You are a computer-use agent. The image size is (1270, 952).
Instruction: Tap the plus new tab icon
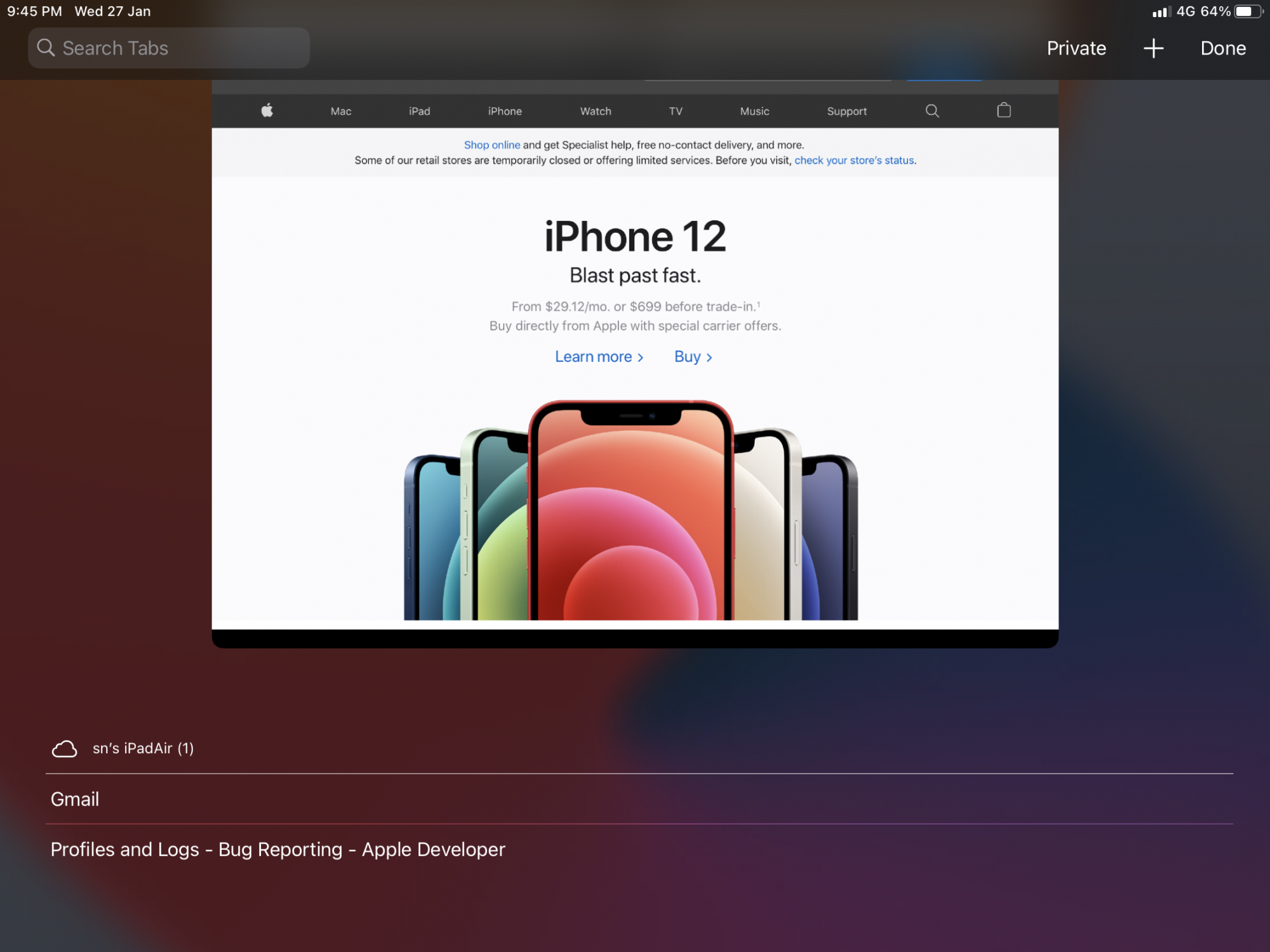pos(1153,48)
